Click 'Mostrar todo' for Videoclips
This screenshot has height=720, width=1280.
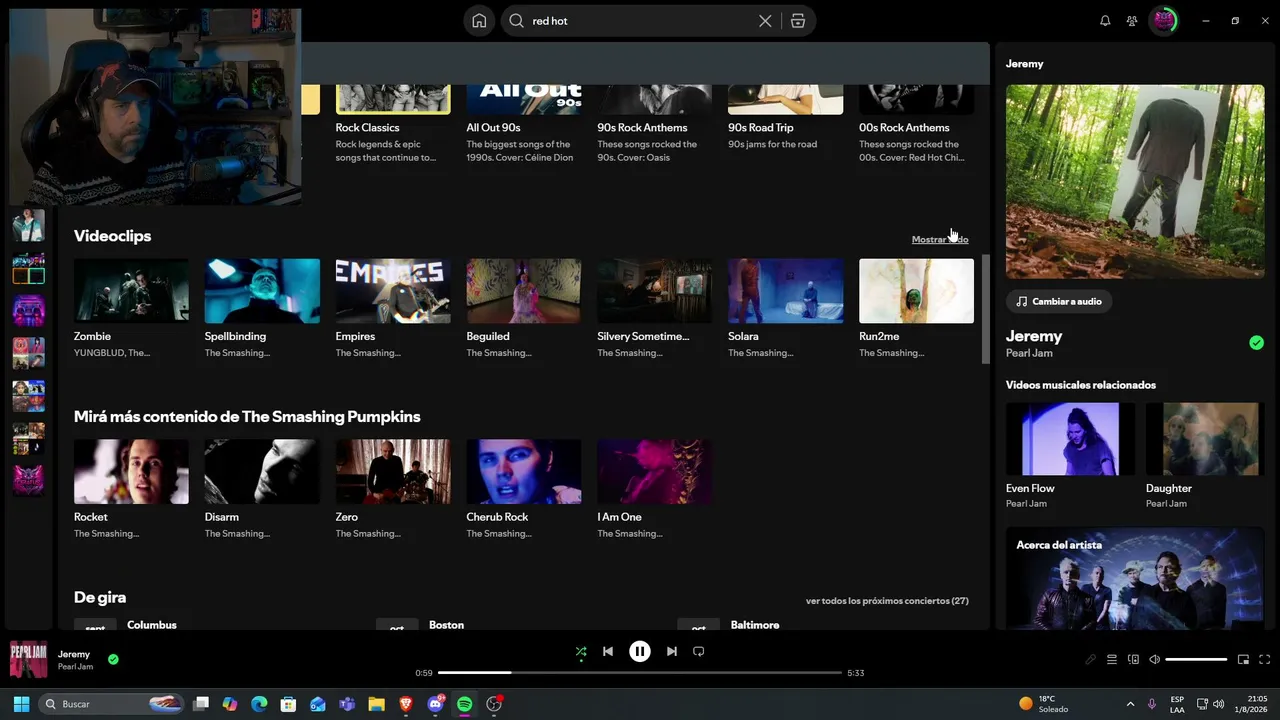pos(940,240)
